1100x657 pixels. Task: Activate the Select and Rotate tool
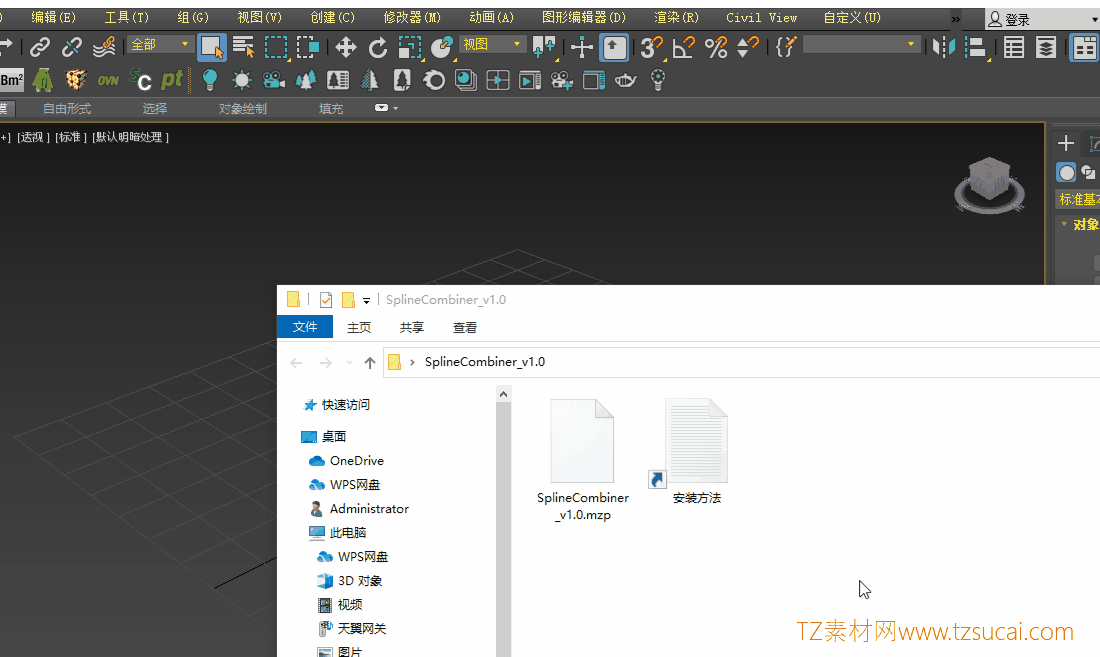[377, 47]
